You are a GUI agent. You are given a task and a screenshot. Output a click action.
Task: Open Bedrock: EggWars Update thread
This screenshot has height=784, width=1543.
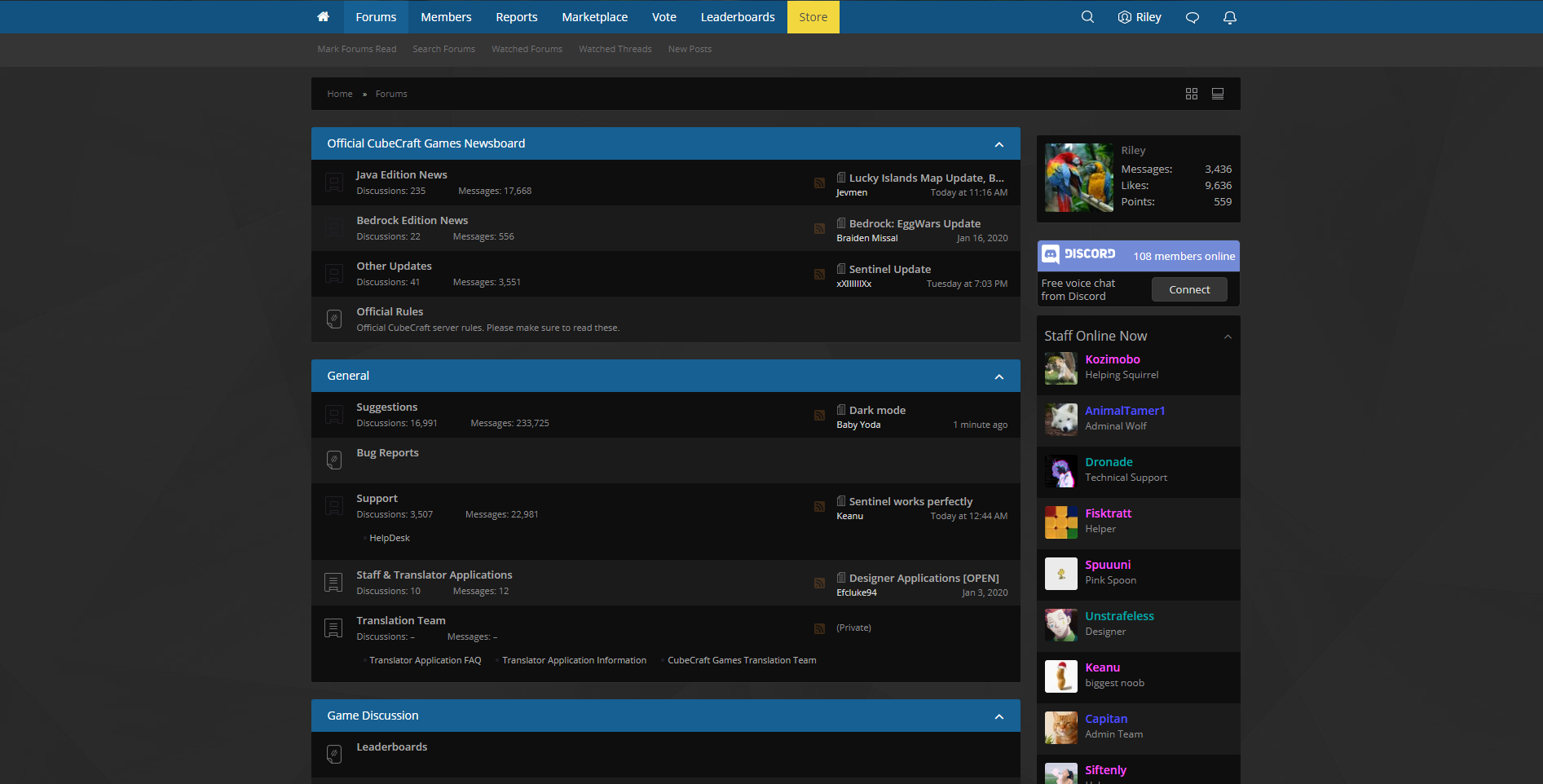pyautogui.click(x=915, y=223)
